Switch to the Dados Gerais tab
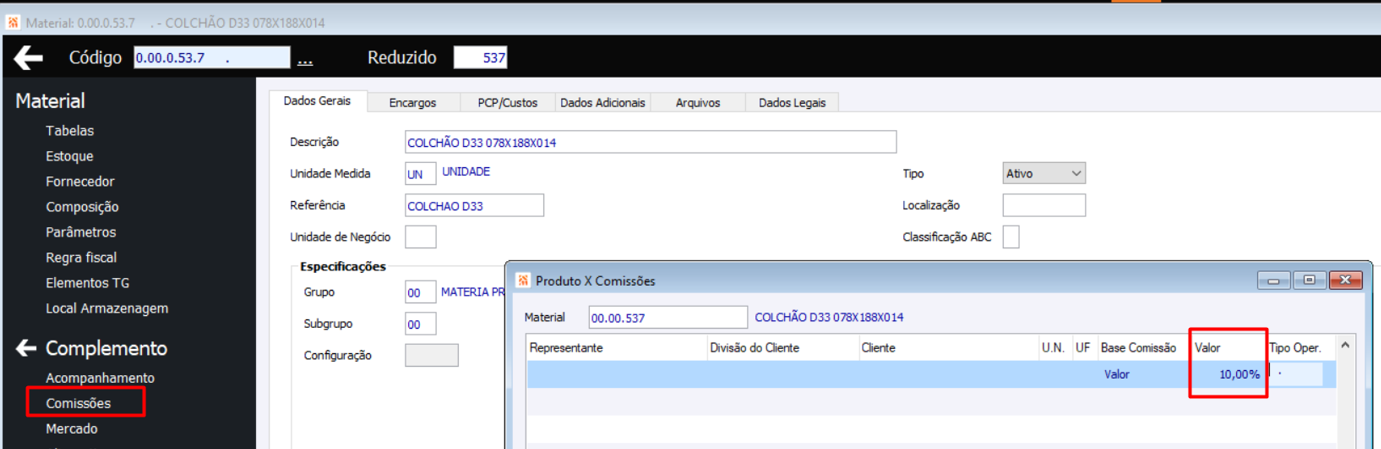 click(317, 101)
